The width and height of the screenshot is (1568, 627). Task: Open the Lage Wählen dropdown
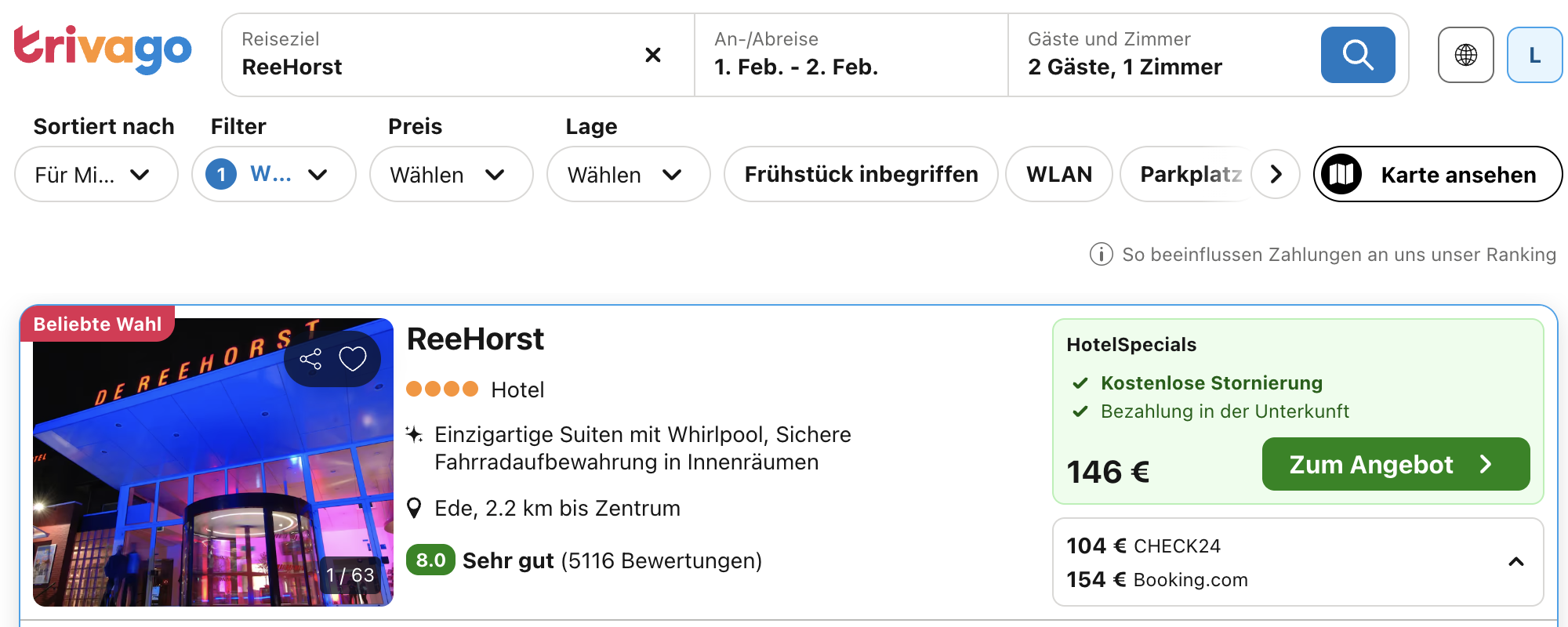(628, 174)
